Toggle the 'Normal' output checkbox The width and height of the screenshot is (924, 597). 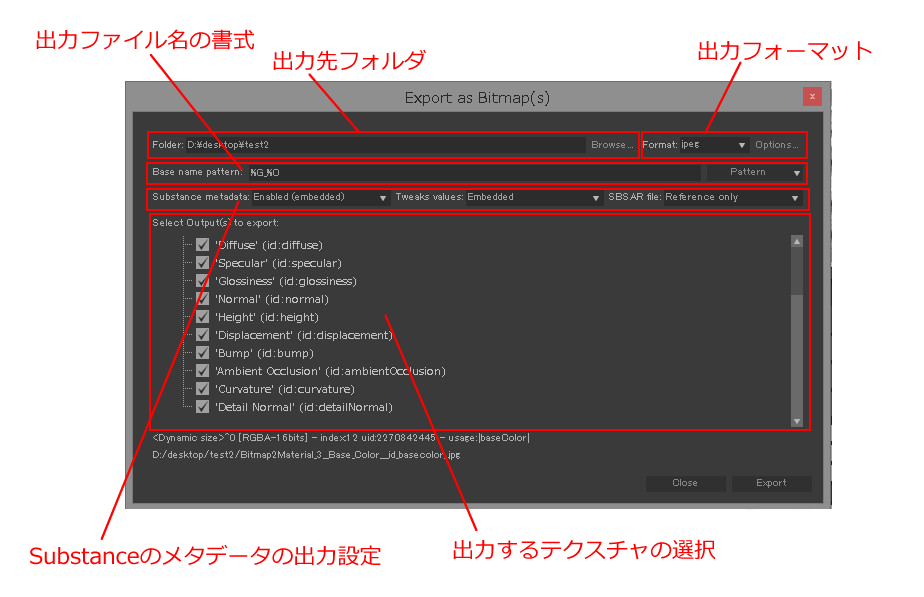[x=203, y=299]
